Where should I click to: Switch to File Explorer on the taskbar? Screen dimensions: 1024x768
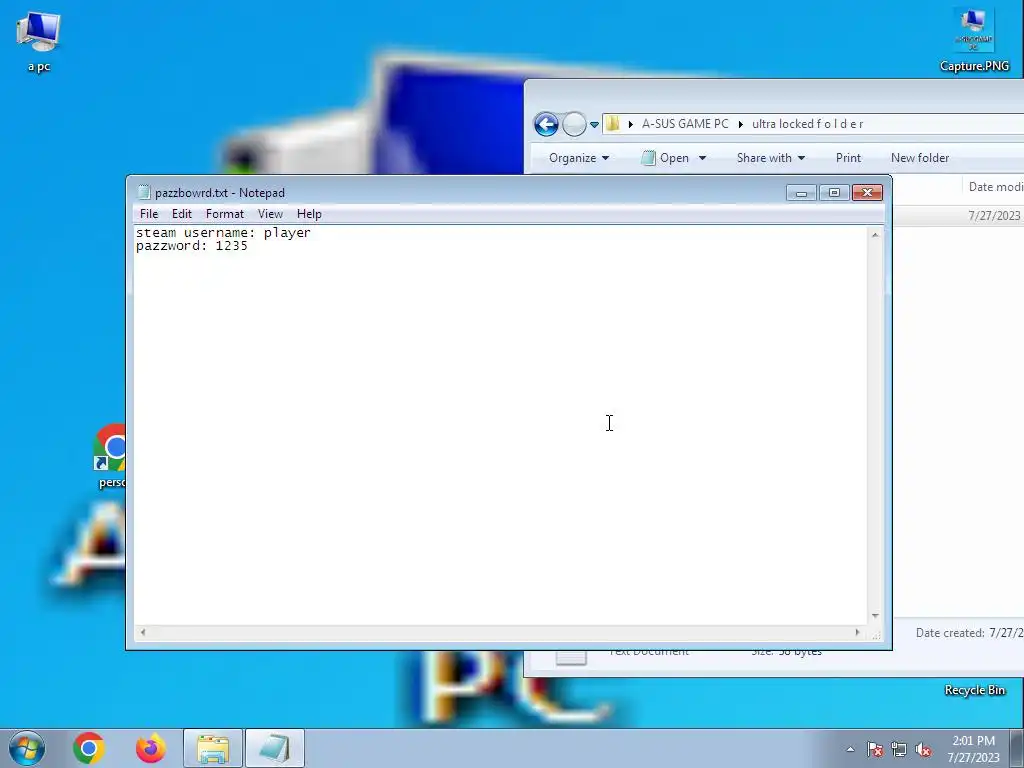[213, 748]
